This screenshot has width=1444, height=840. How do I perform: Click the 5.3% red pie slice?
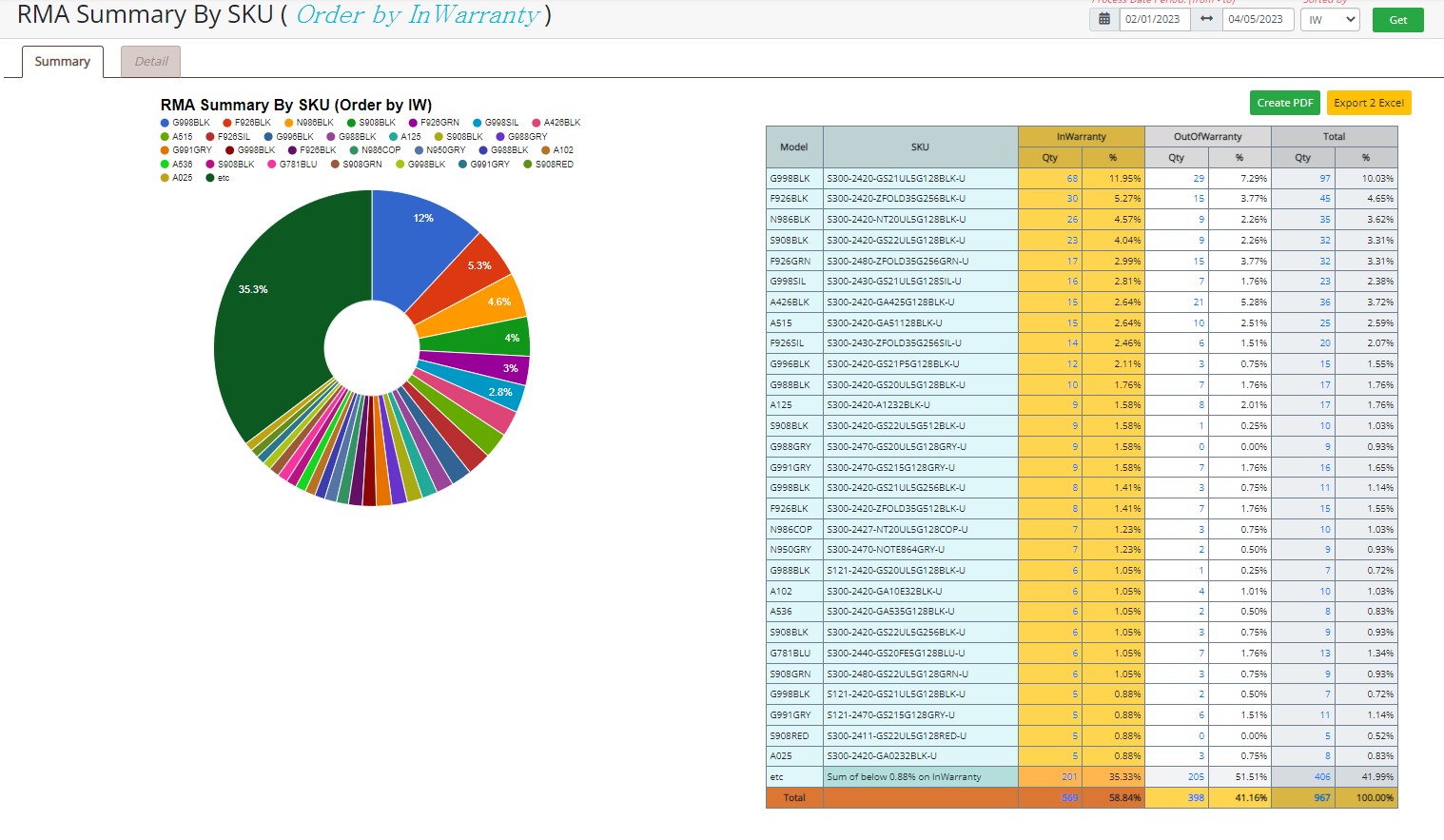click(x=461, y=277)
